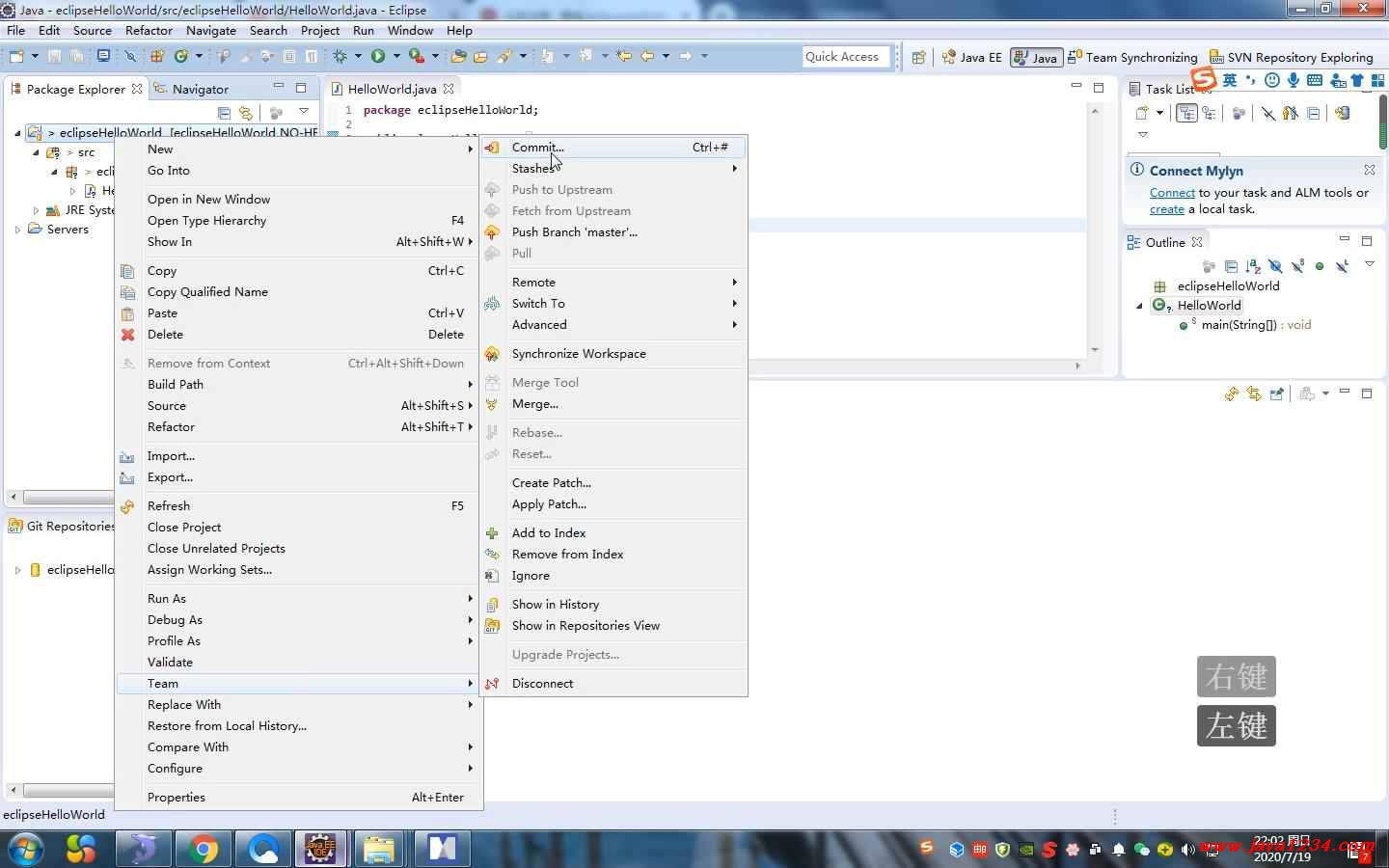1389x868 pixels.
Task: Toggle Link with Editor in Package Explorer
Action: (246, 113)
